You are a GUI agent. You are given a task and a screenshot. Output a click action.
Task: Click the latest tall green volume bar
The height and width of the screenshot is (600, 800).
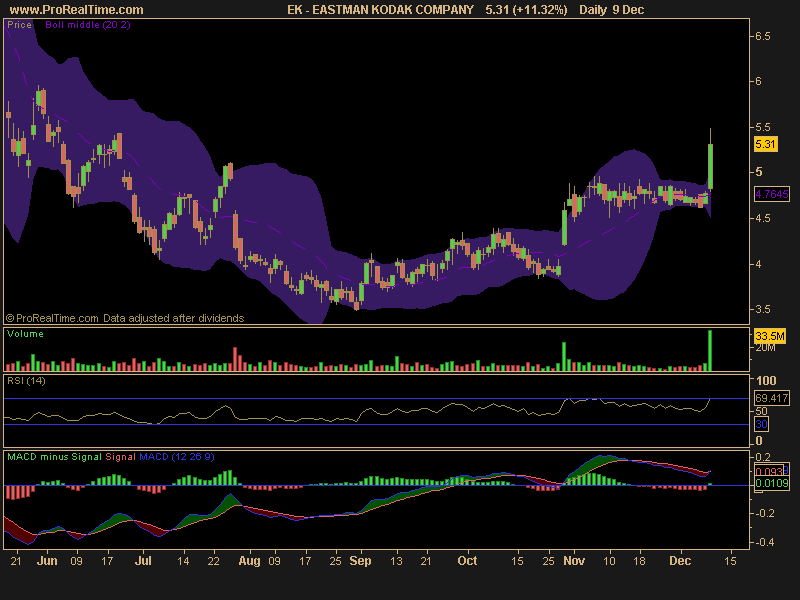pos(710,350)
